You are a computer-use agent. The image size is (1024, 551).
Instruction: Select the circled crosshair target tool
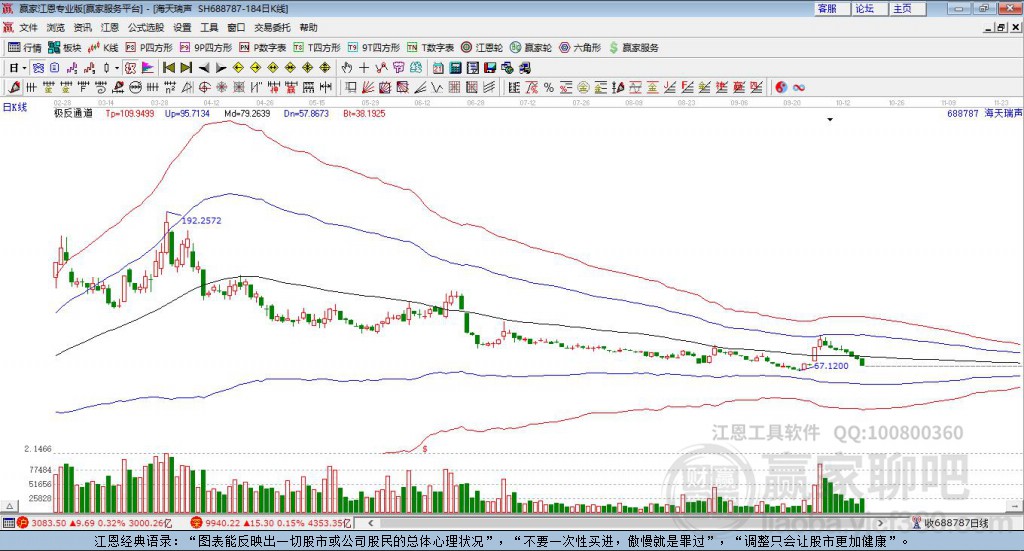(204, 87)
